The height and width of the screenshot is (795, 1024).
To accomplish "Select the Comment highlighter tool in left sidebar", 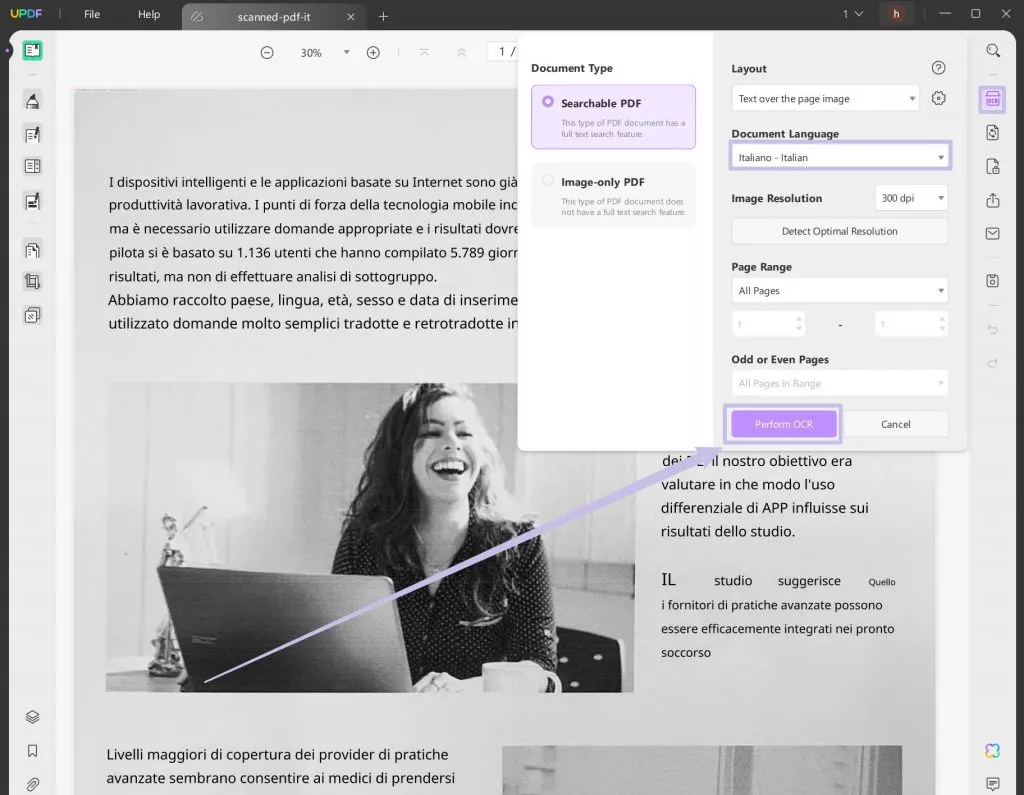I will (x=32, y=101).
